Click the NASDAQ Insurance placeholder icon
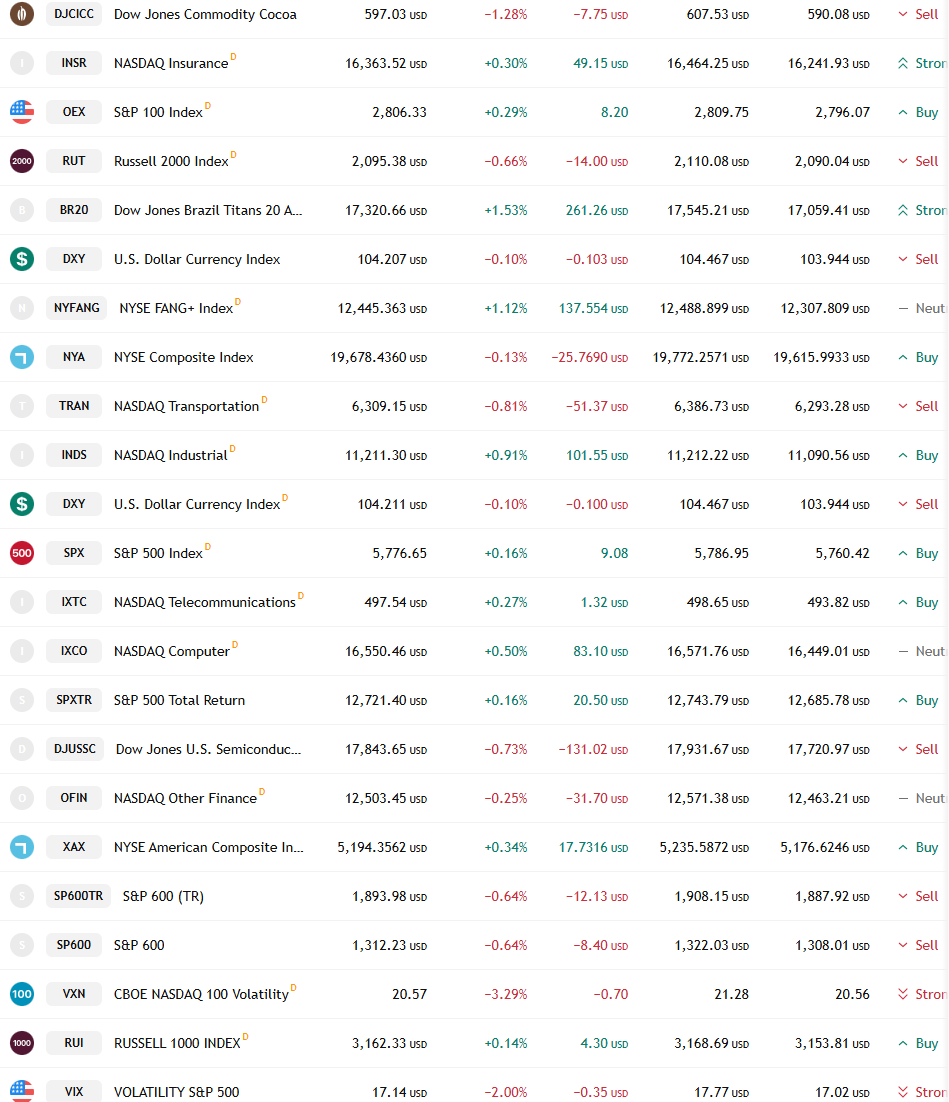 click(22, 63)
